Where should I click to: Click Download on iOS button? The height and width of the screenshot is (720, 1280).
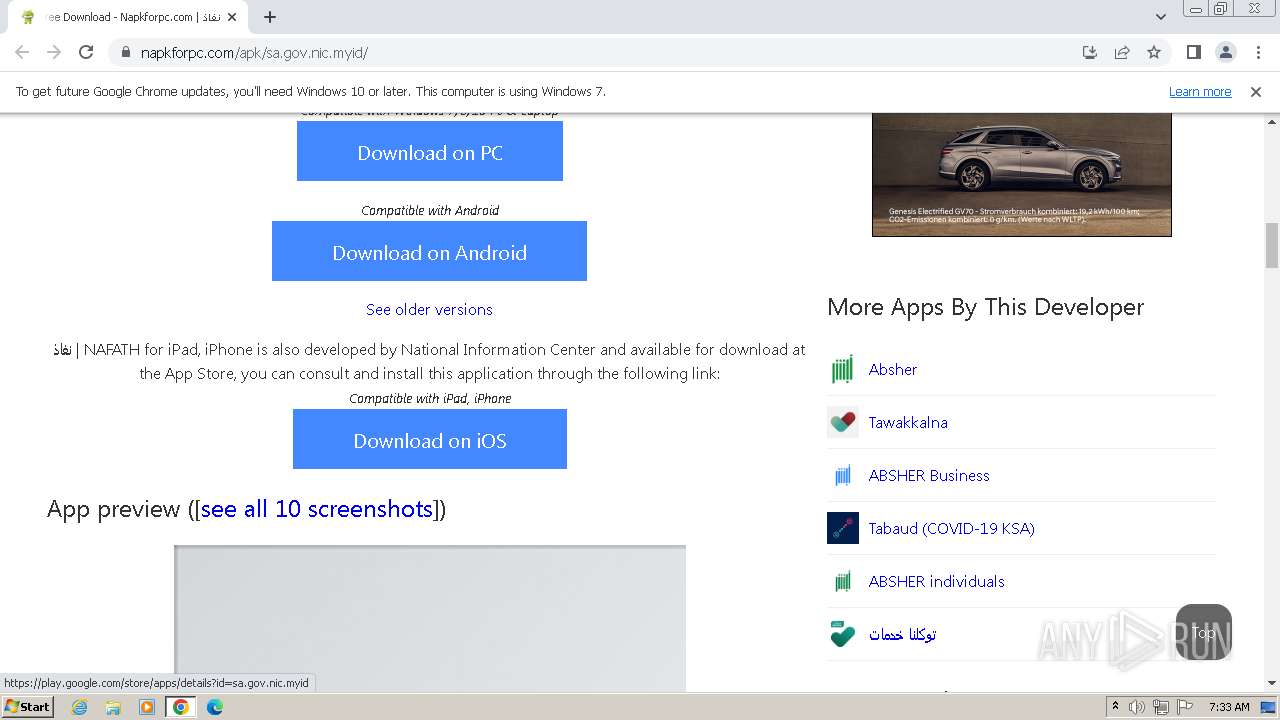(430, 440)
